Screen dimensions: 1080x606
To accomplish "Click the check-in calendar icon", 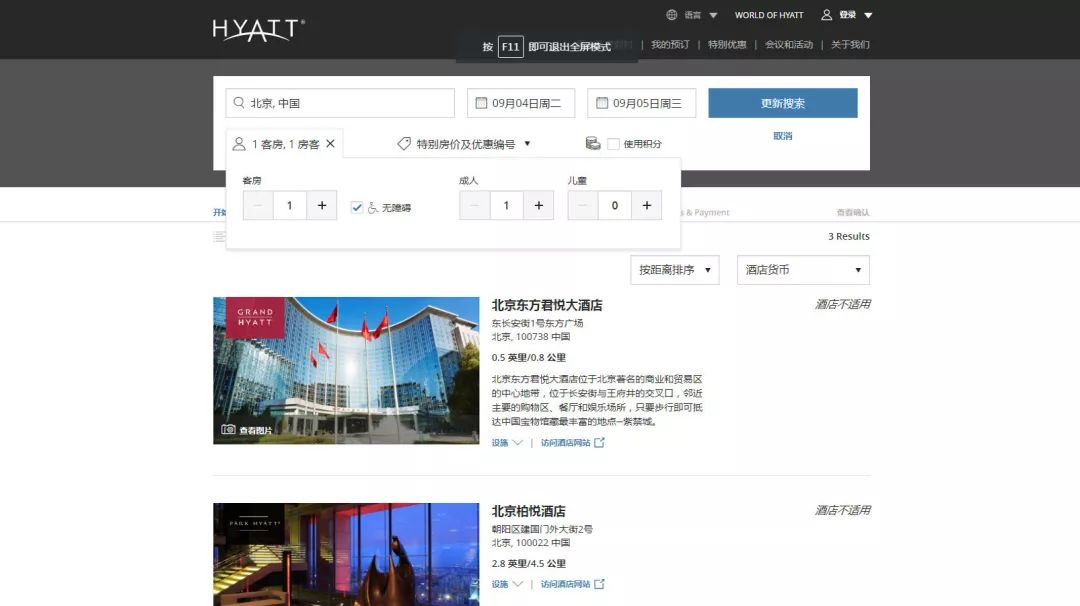I will click(x=481, y=103).
